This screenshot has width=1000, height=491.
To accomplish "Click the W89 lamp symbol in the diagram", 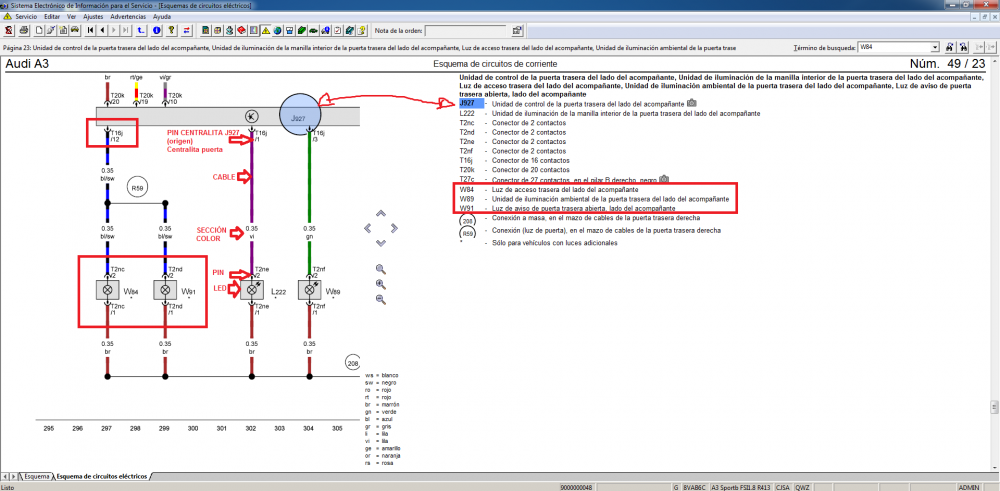I will [309, 290].
